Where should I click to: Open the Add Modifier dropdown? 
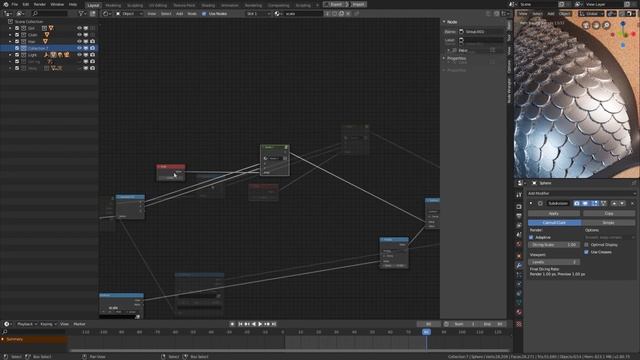coord(581,193)
